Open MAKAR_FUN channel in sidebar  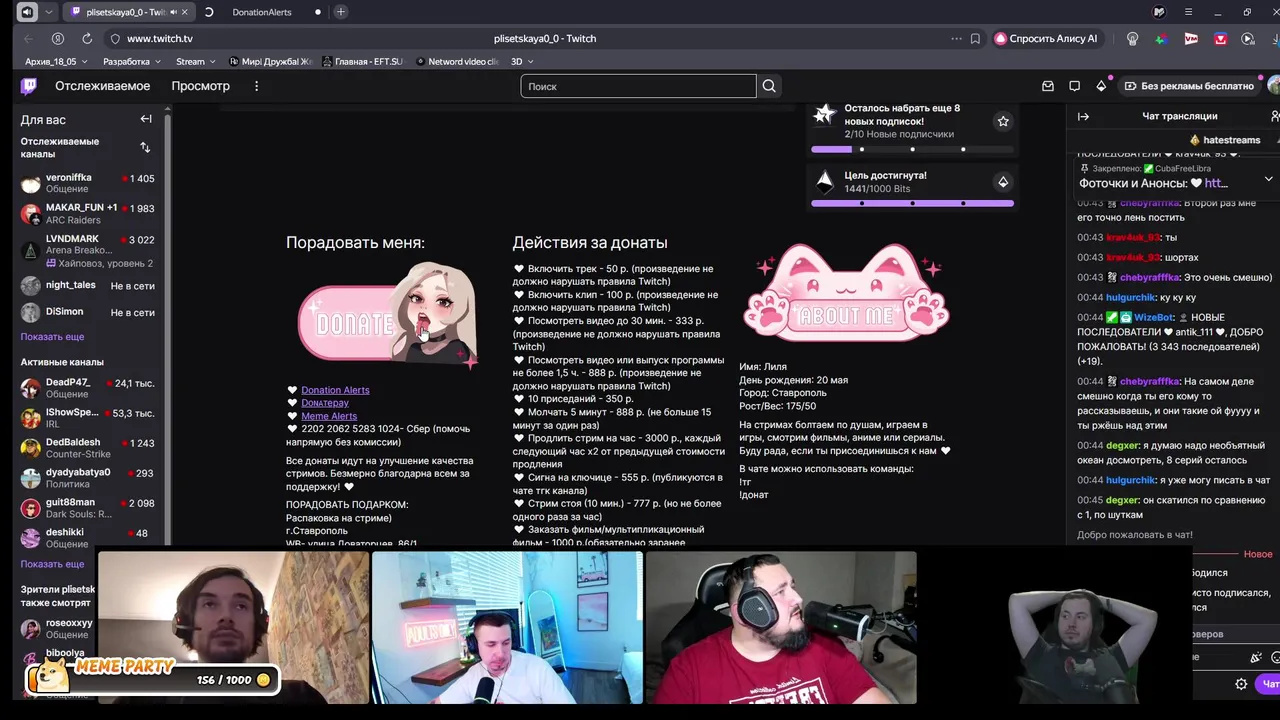click(88, 213)
